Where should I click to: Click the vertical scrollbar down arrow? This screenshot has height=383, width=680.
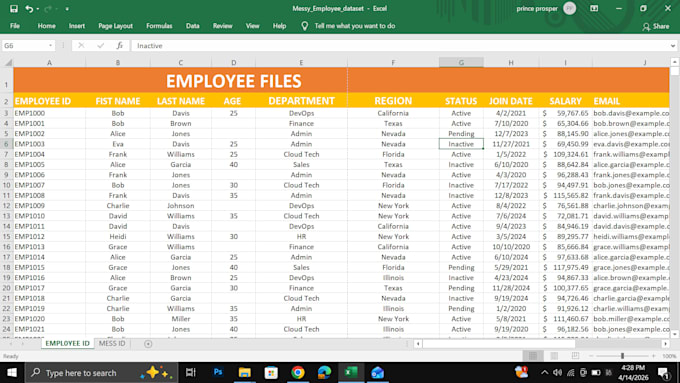(x=674, y=334)
